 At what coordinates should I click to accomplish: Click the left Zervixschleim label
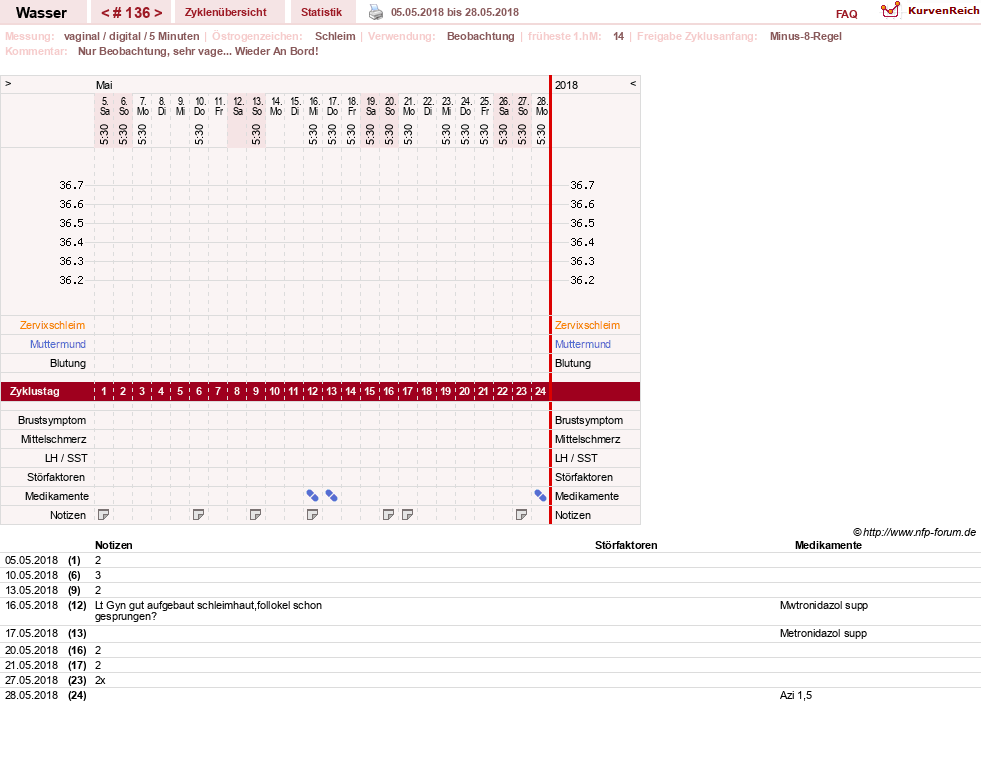(53, 325)
